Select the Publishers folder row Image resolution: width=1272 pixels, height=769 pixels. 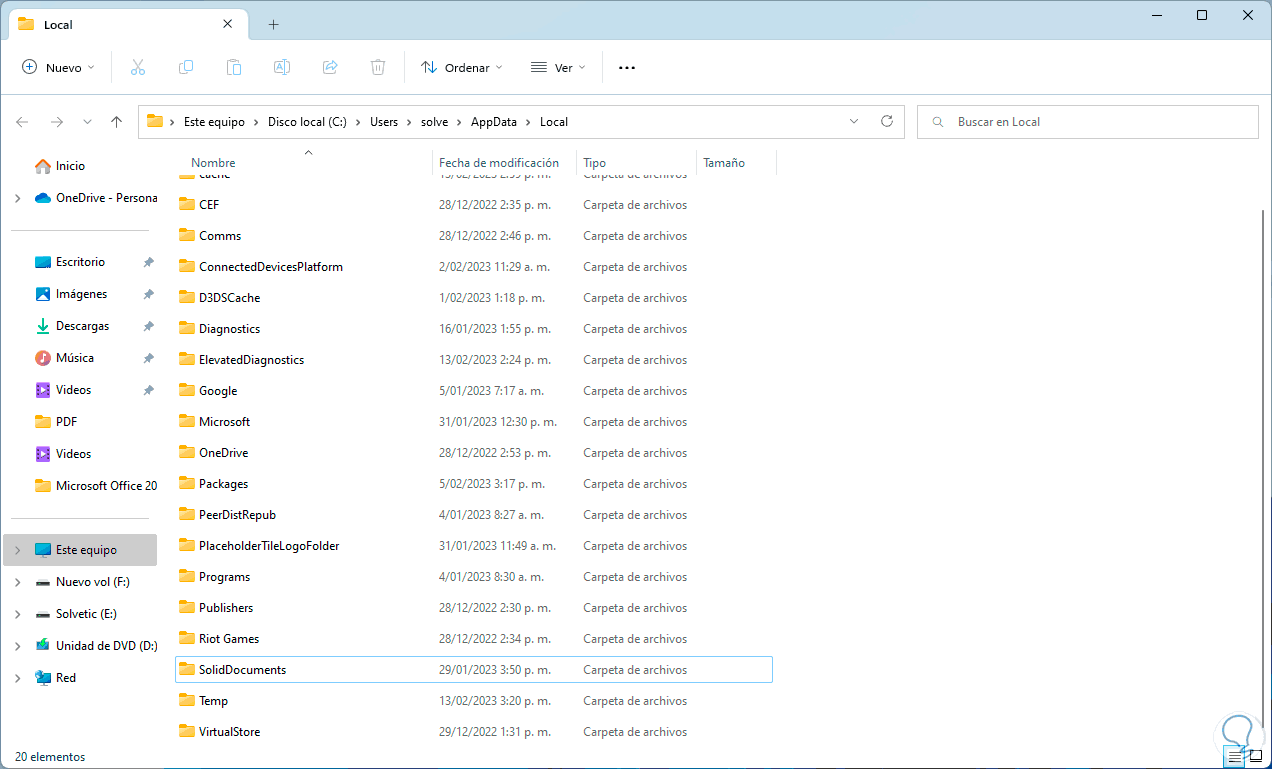pyautogui.click(x=474, y=608)
